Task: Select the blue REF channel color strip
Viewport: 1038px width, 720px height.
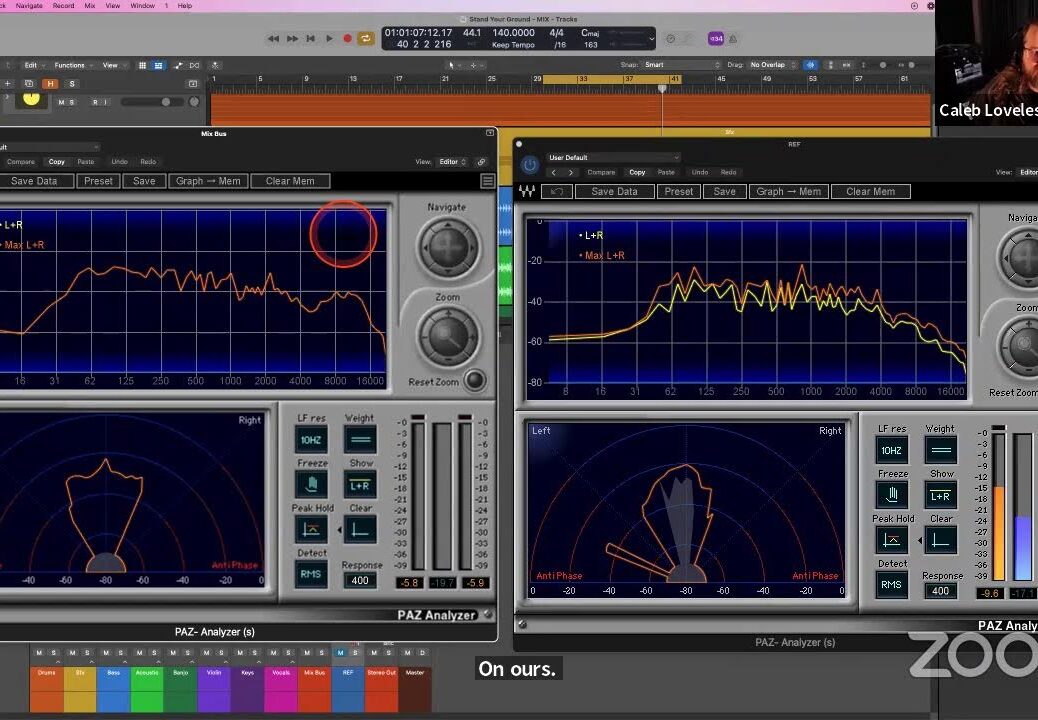Action: tap(347, 688)
